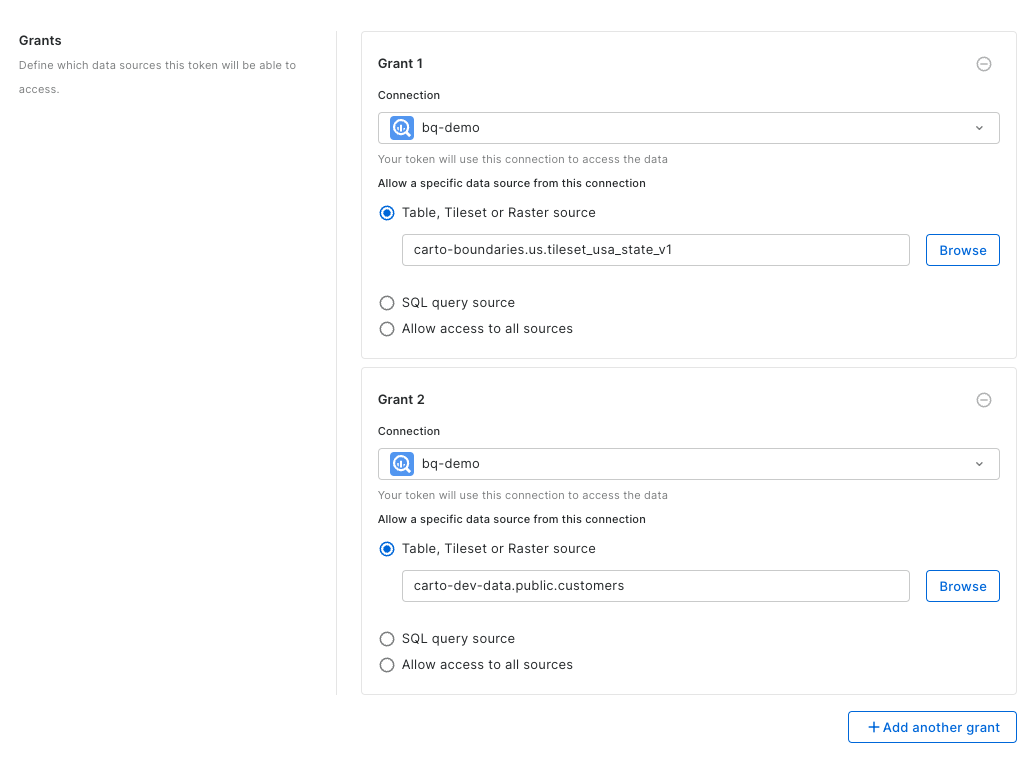1036x763 pixels.
Task: Open the bq-demo connection selector in Grant 2
Action: [688, 464]
